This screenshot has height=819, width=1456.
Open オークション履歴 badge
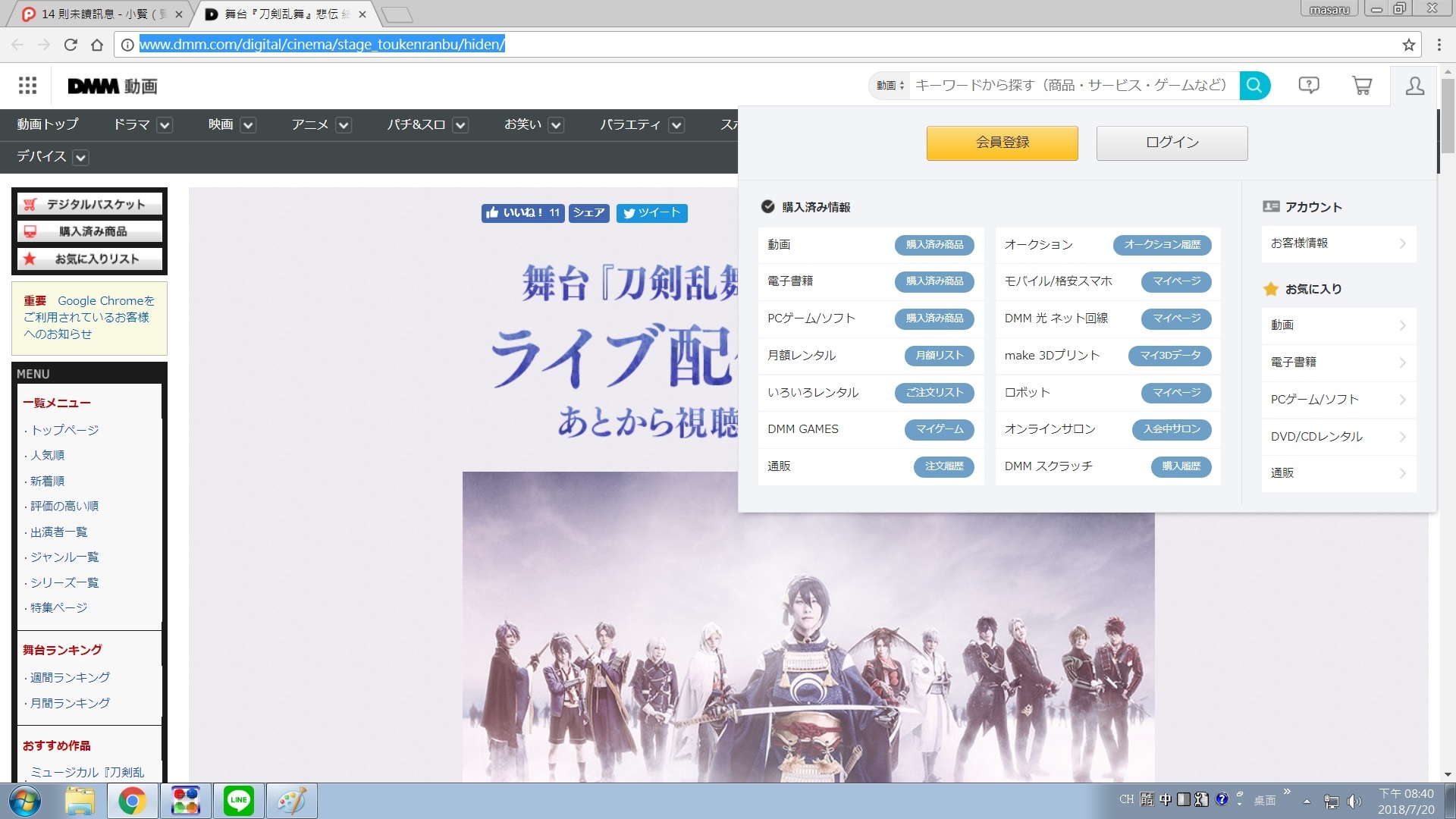(1162, 245)
